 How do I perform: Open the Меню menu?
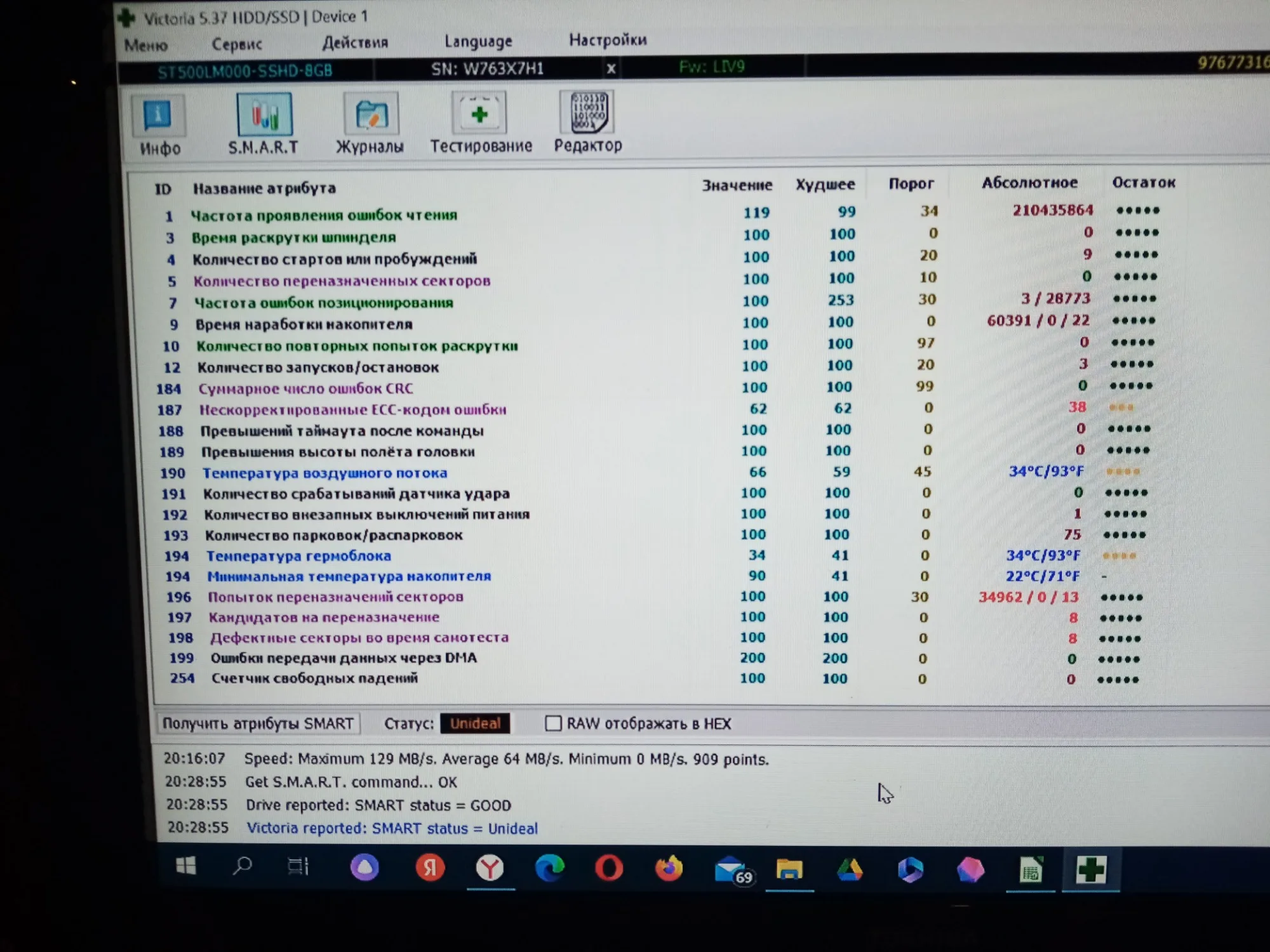(x=146, y=46)
